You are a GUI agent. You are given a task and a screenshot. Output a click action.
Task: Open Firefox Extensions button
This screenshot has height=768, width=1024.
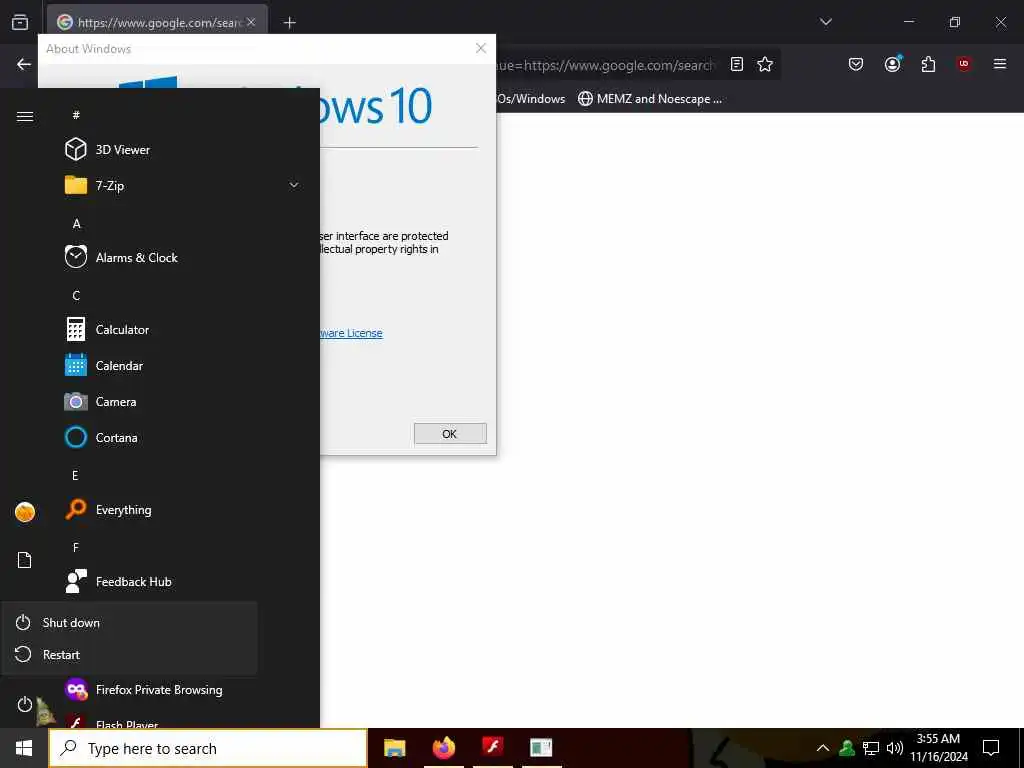[x=928, y=64]
